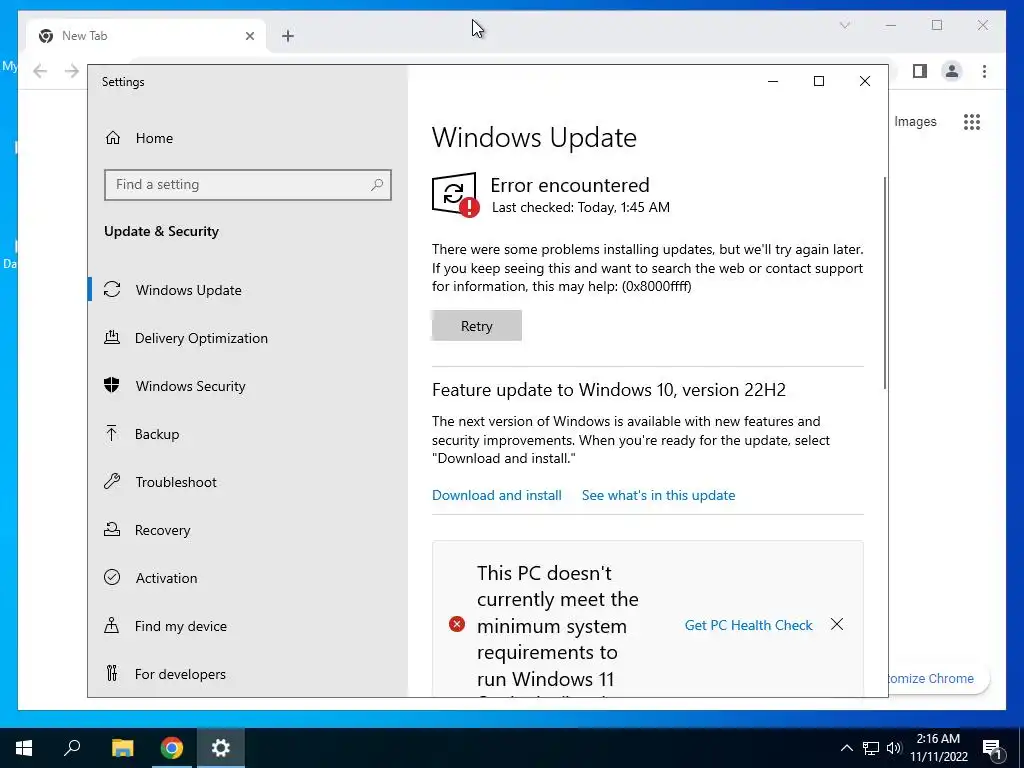Click Chrome forward arrow

[x=72, y=71]
